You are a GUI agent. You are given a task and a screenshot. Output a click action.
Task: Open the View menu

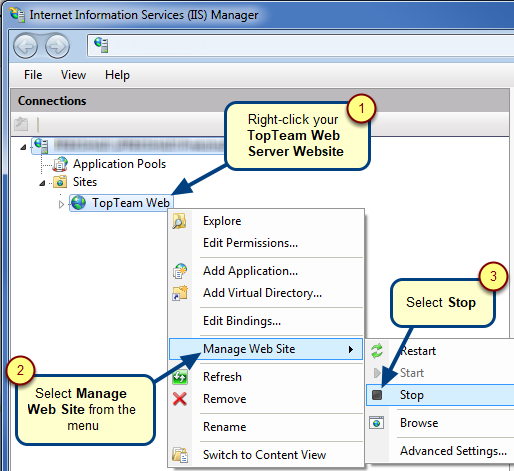[x=73, y=75]
